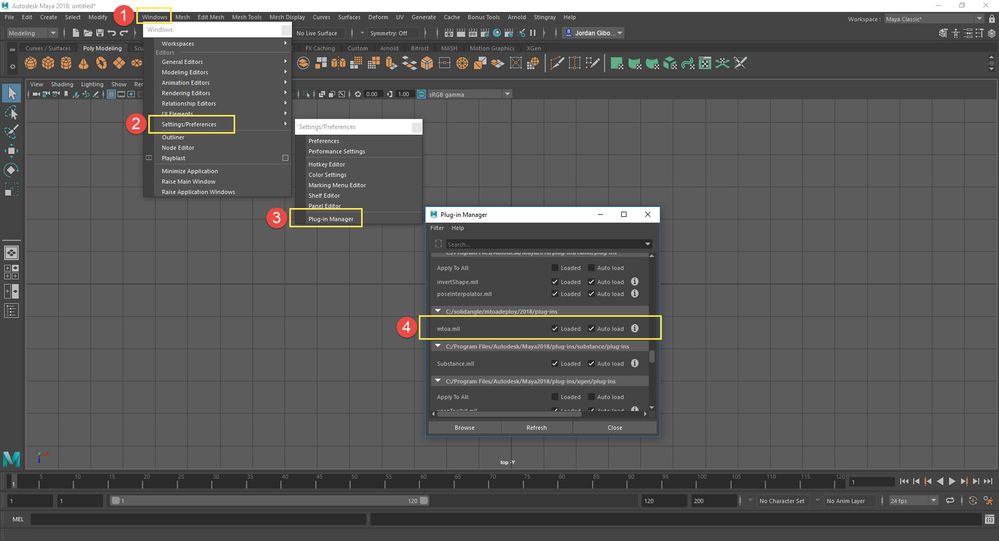Open the Hotkey Editor entry
The width and height of the screenshot is (999, 541).
click(x=326, y=164)
